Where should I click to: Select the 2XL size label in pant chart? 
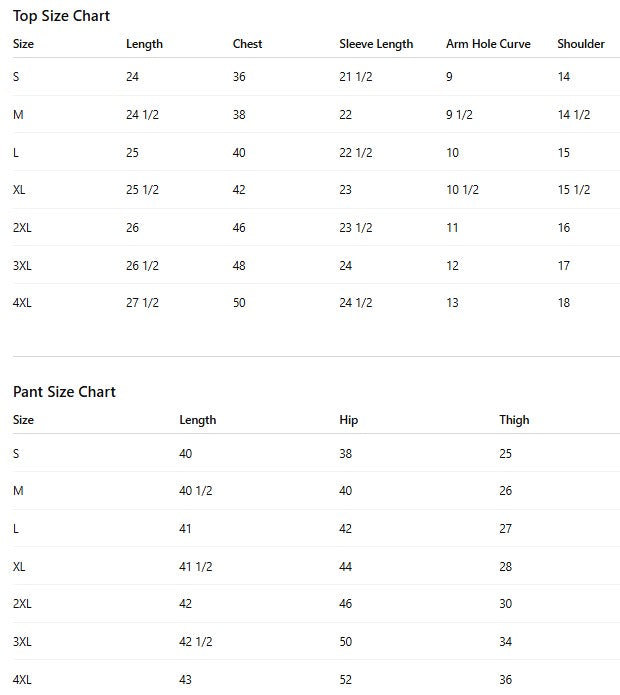point(22,604)
